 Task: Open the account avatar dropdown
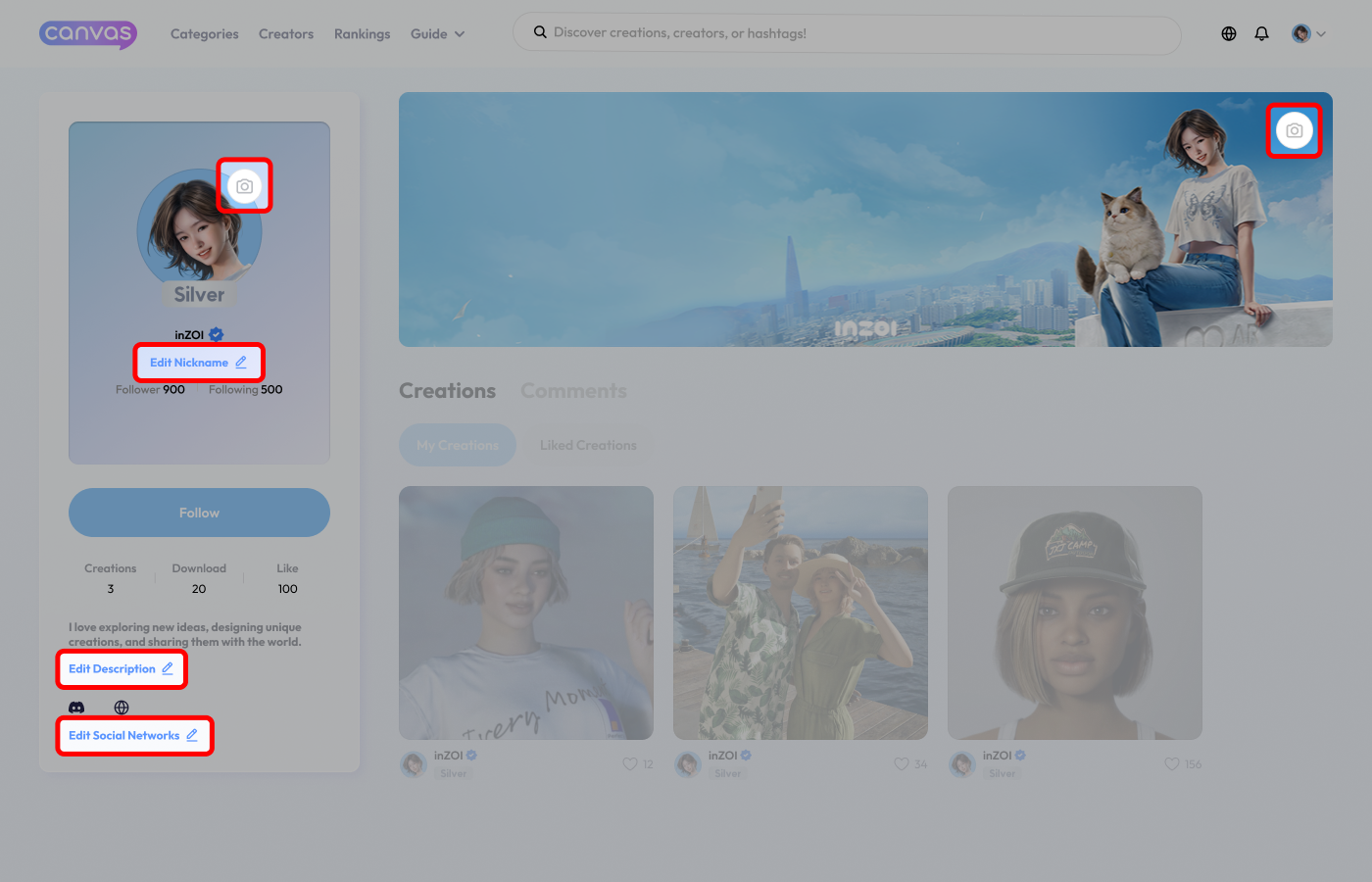point(1308,32)
